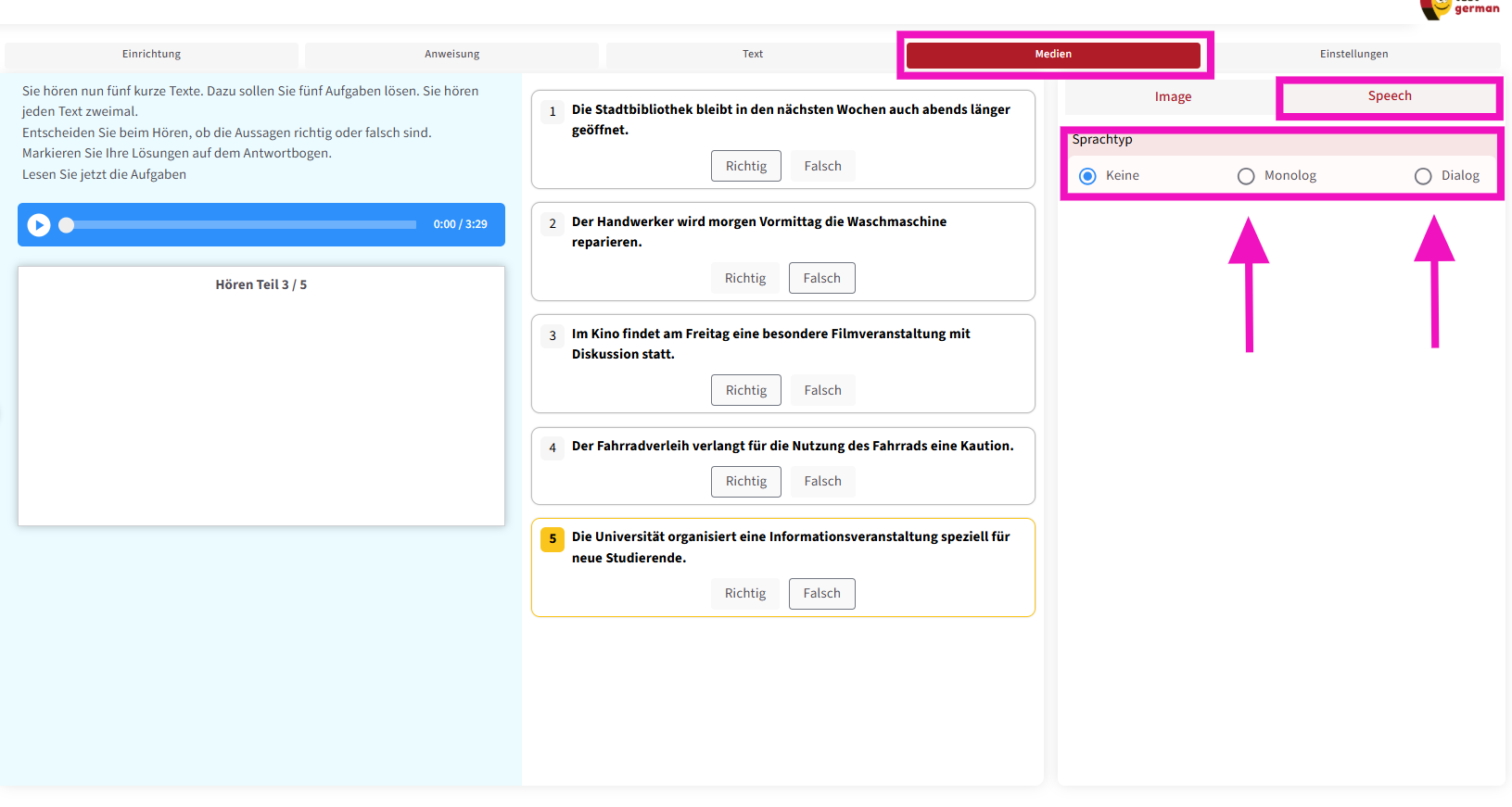Mark question 1 as Falsch
The height and width of the screenshot is (807, 1512).
click(822, 167)
